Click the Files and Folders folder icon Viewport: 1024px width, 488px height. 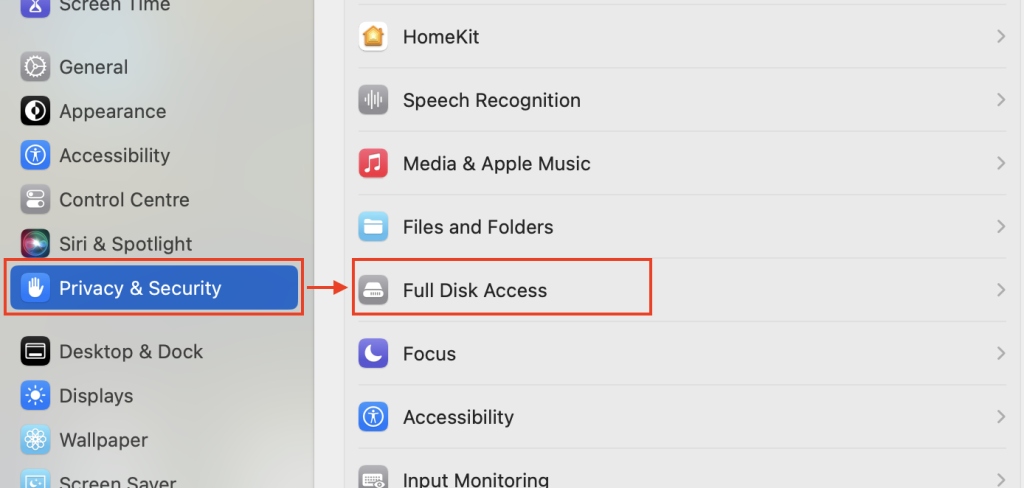[x=373, y=227]
